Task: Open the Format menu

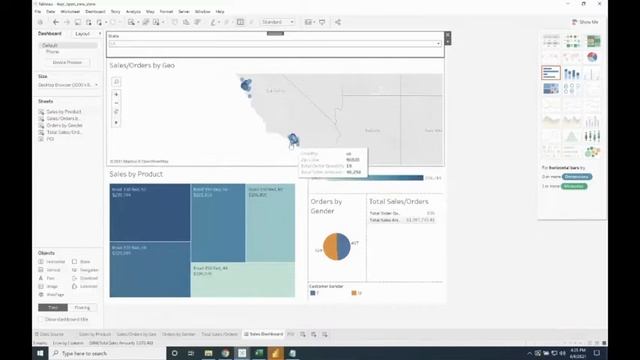Action: [x=166, y=11]
